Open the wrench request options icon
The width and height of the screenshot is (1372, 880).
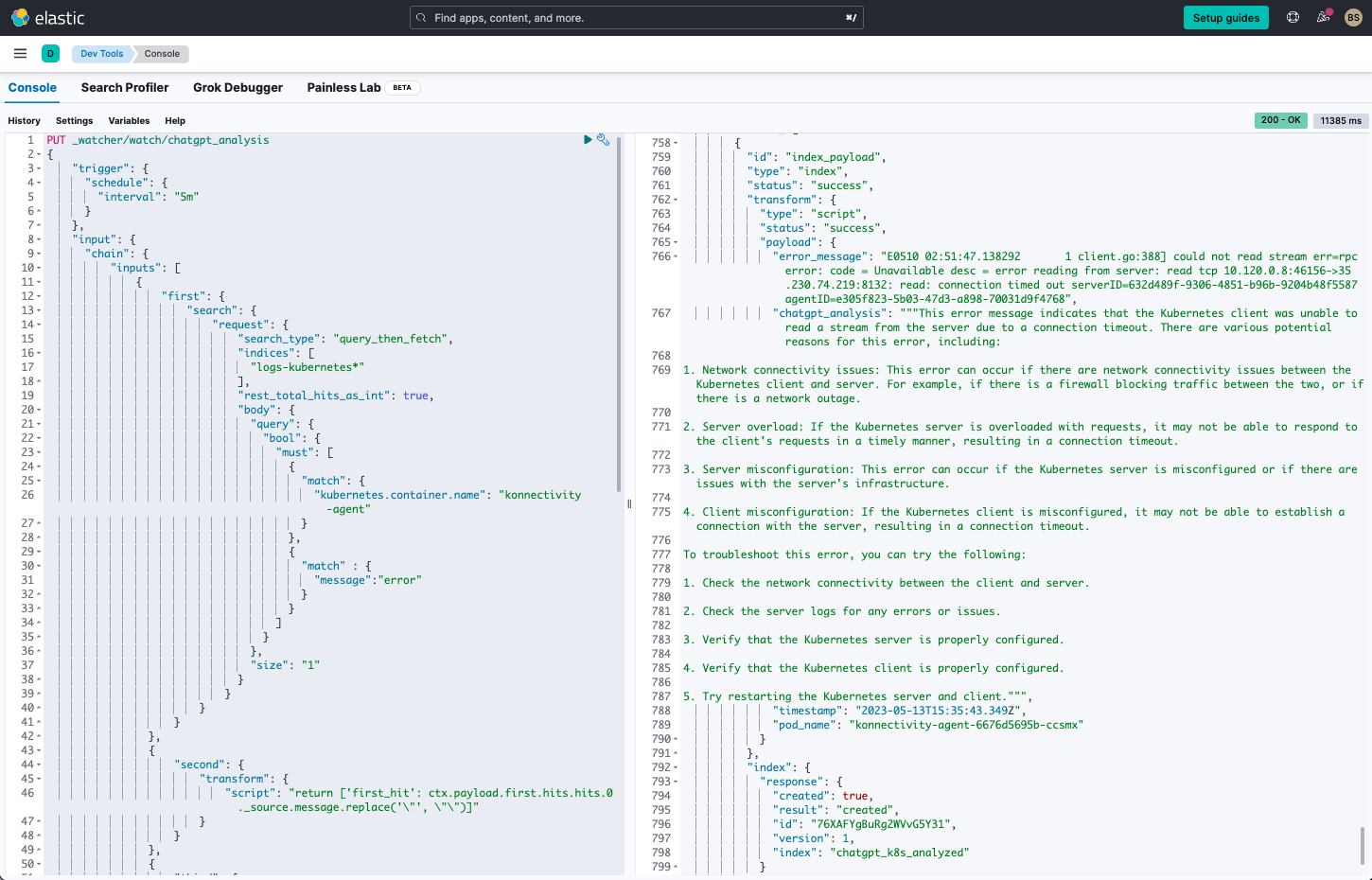pyautogui.click(x=604, y=140)
